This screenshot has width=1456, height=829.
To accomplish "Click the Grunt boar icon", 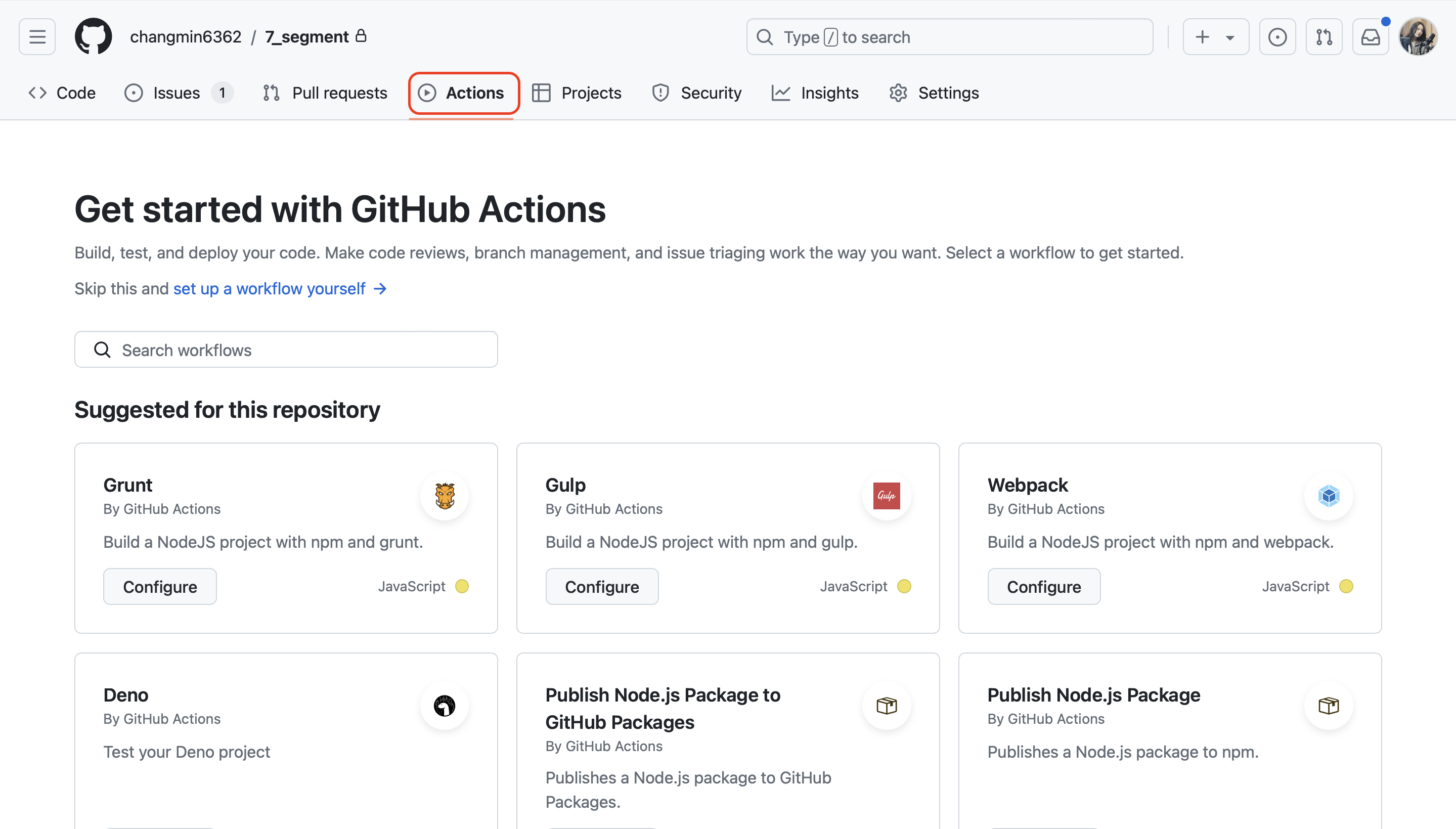I will (x=445, y=496).
